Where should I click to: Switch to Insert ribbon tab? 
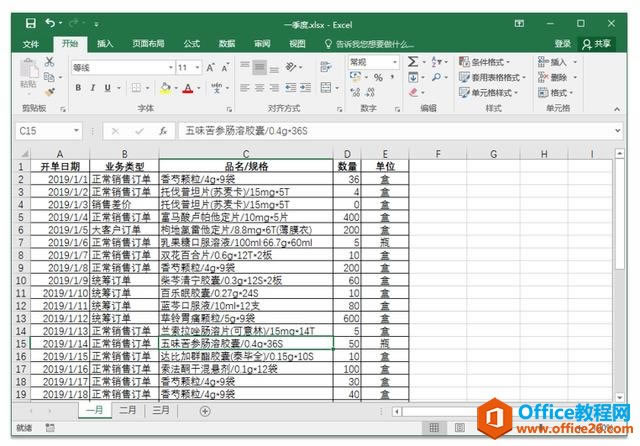pos(105,43)
